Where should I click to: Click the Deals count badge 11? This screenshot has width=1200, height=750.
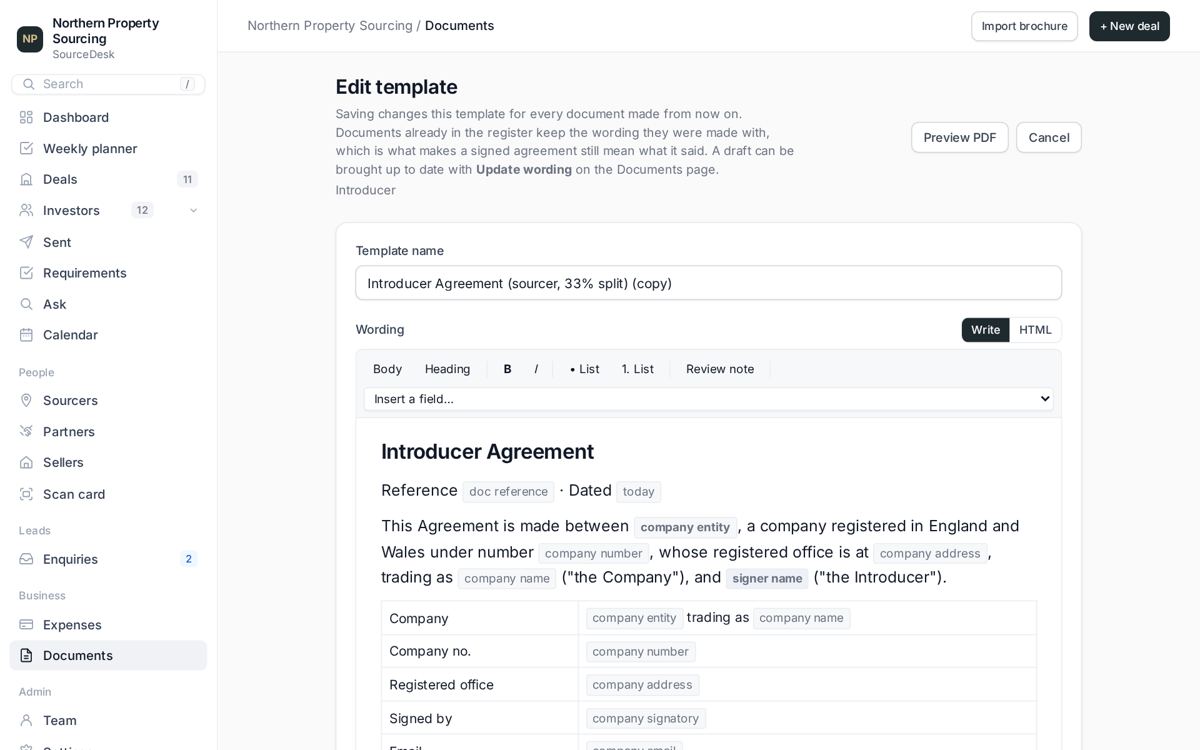click(x=187, y=179)
